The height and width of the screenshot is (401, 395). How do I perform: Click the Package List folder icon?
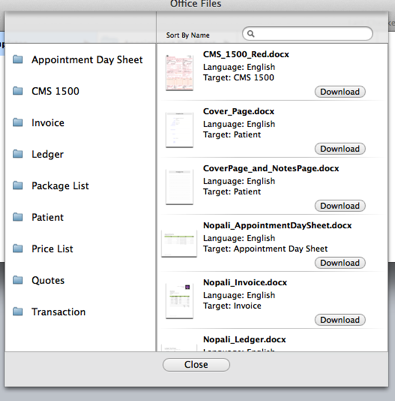[x=18, y=186]
